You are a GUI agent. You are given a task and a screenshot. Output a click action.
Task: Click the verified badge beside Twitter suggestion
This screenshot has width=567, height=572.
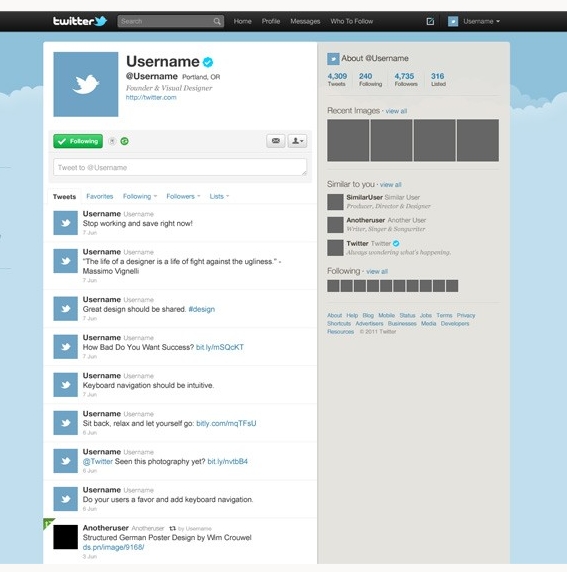pyautogui.click(x=396, y=243)
